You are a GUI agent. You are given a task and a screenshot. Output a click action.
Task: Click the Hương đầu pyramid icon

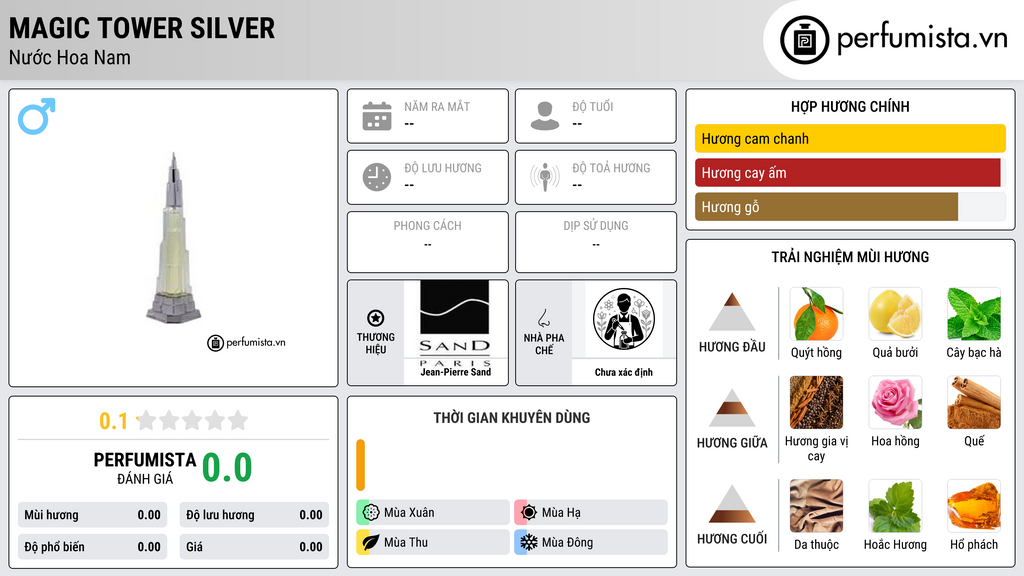tap(732, 312)
